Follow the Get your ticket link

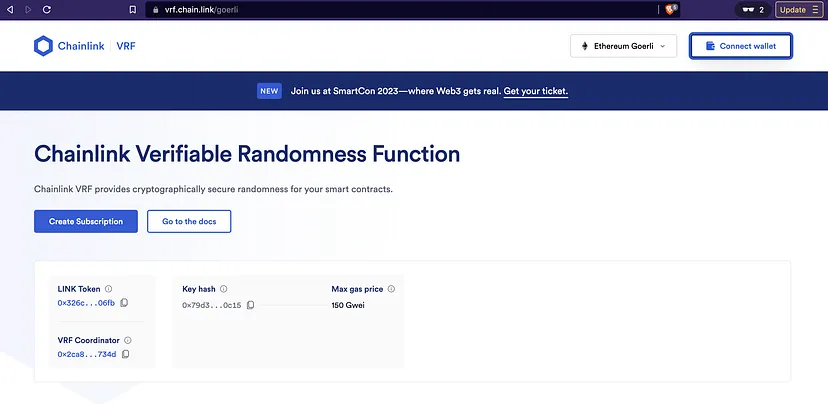point(536,91)
